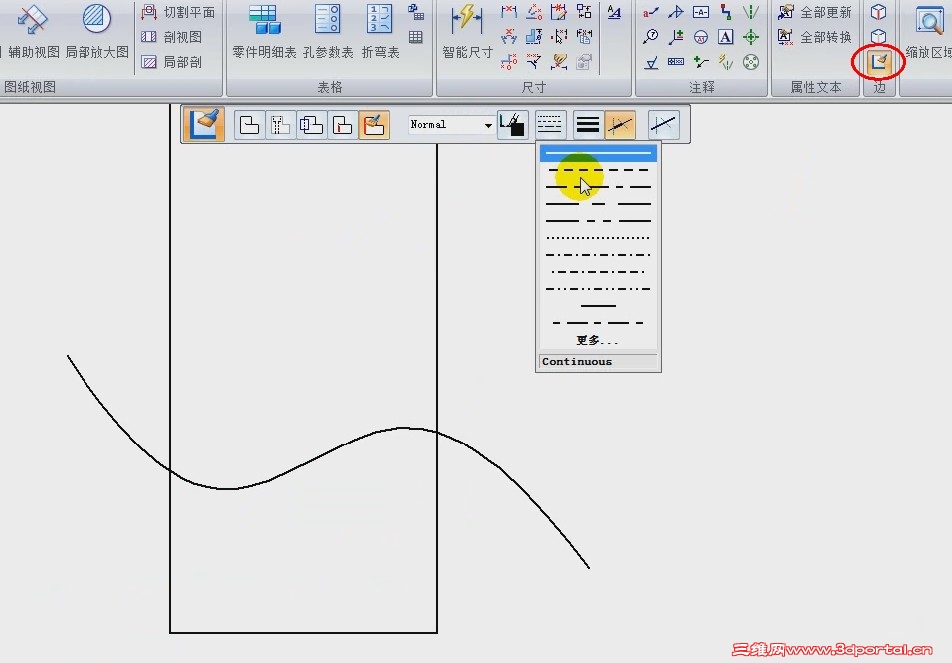The height and width of the screenshot is (663, 952).
Task: Choose the highlighted continuous line type
Action: point(598,152)
